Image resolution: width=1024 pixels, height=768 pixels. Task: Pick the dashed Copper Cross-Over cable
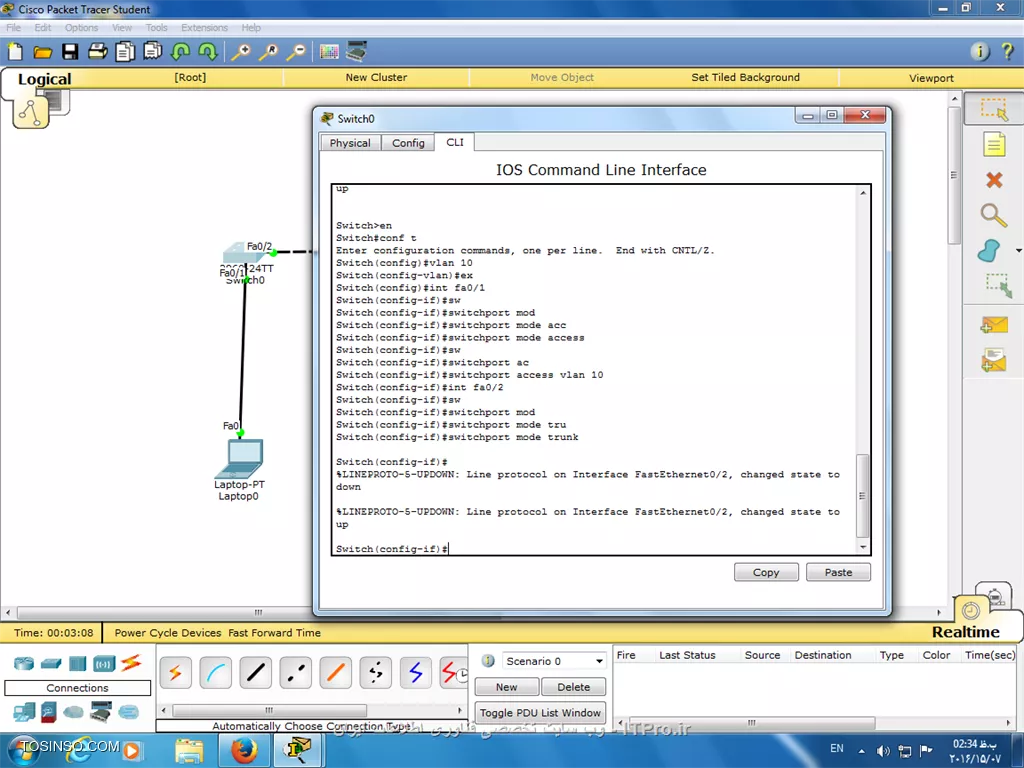click(x=295, y=673)
